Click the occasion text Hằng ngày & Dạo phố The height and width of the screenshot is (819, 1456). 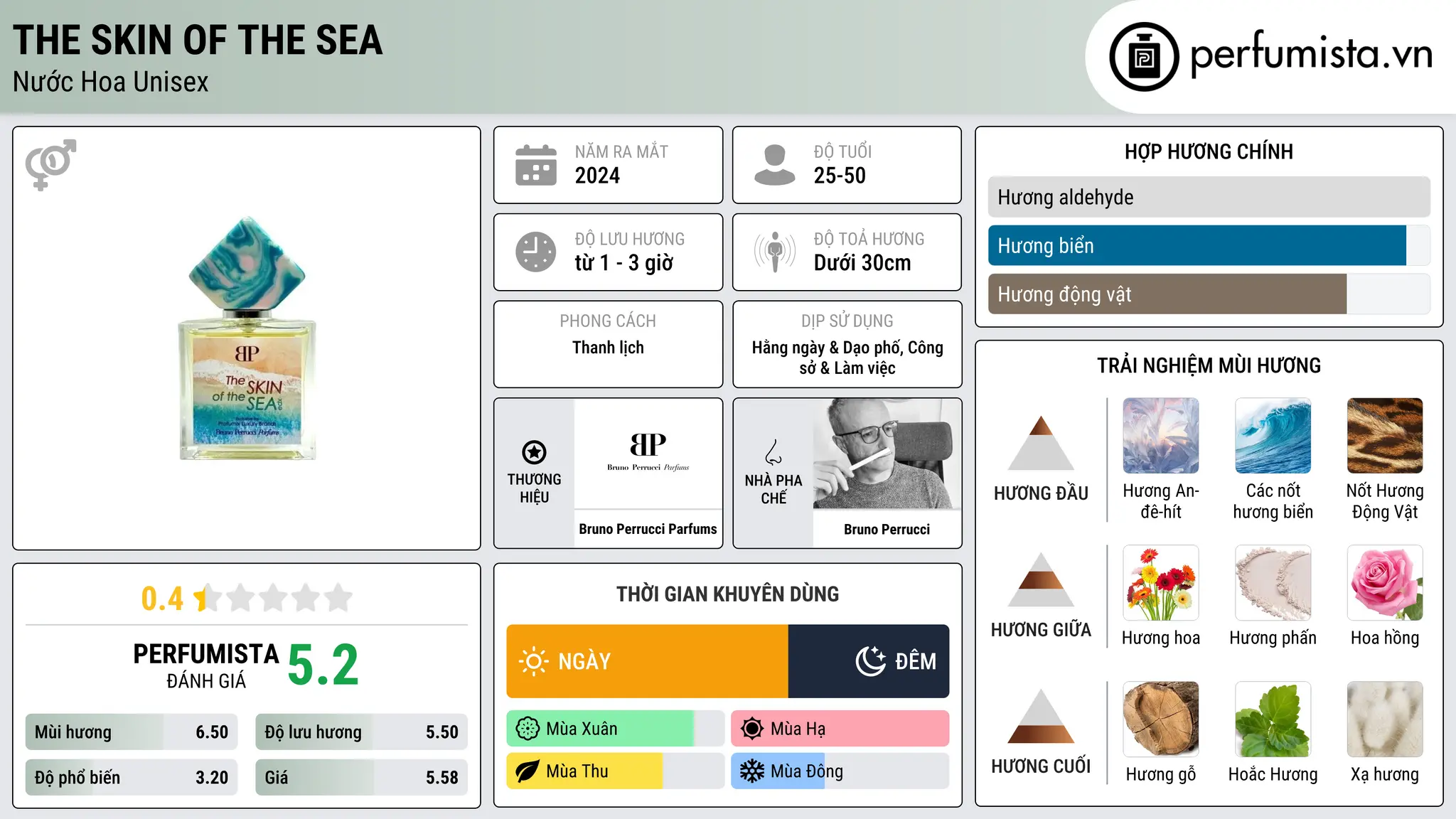pyautogui.click(x=827, y=348)
